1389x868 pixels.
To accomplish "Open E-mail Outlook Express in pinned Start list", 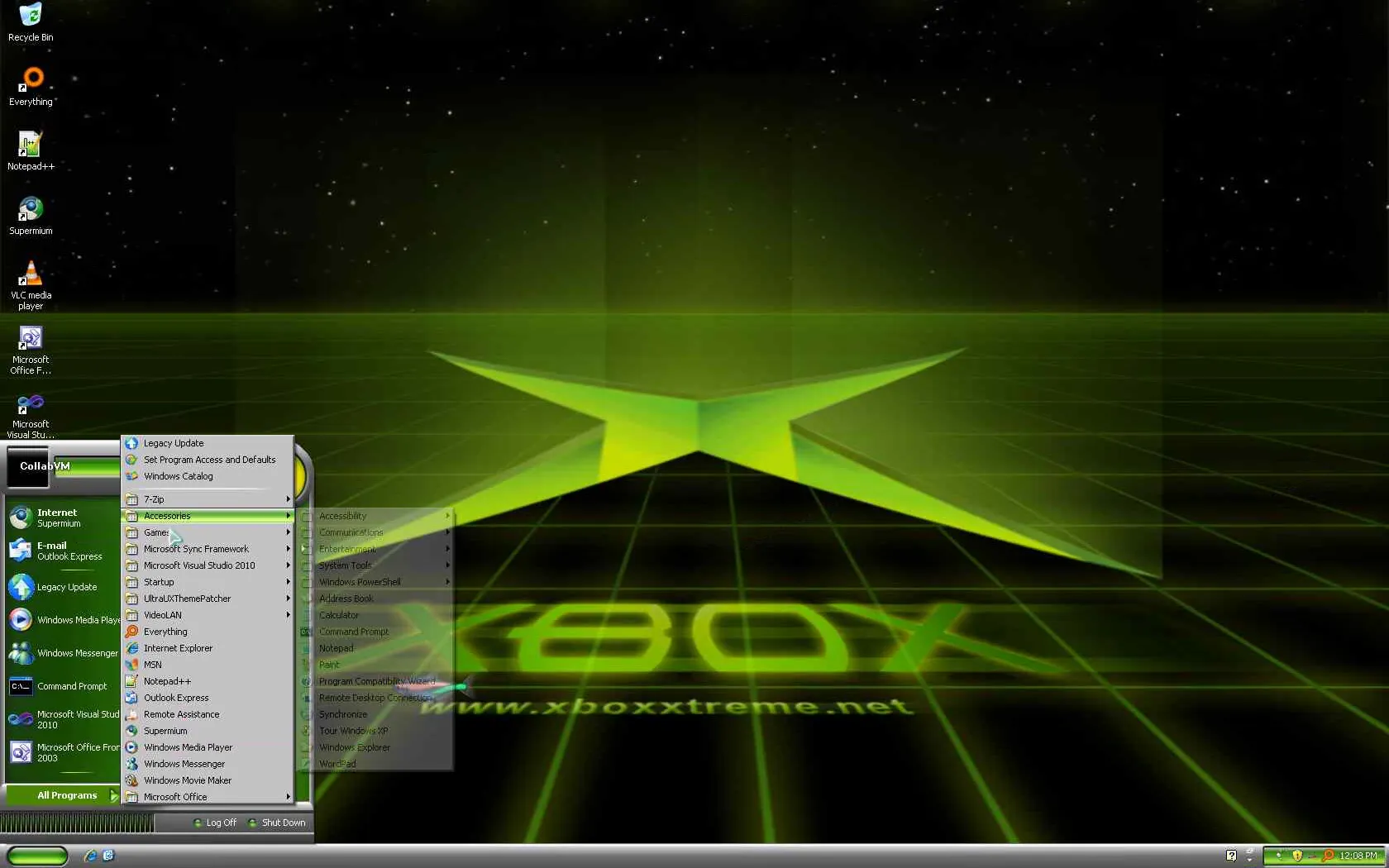I will tap(63, 551).
